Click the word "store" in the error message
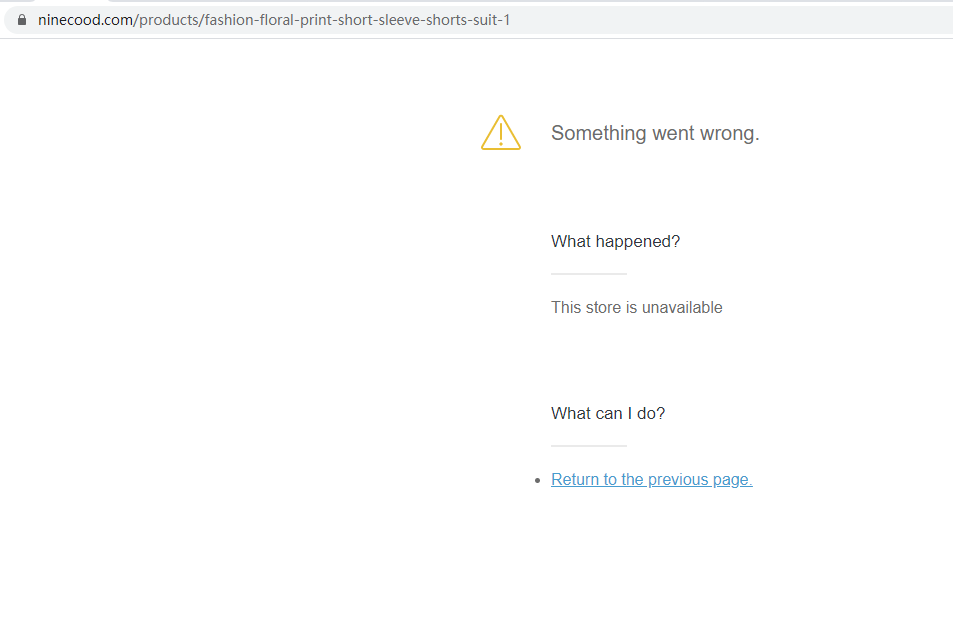 604,307
